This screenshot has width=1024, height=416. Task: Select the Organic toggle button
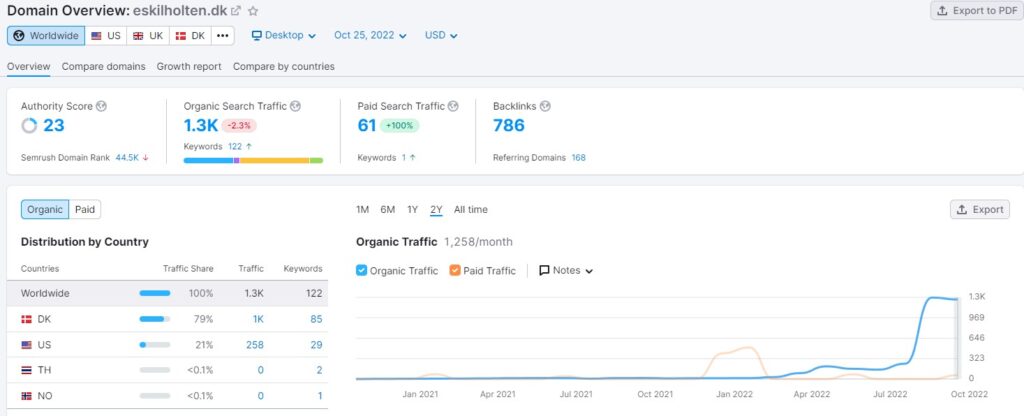click(45, 210)
